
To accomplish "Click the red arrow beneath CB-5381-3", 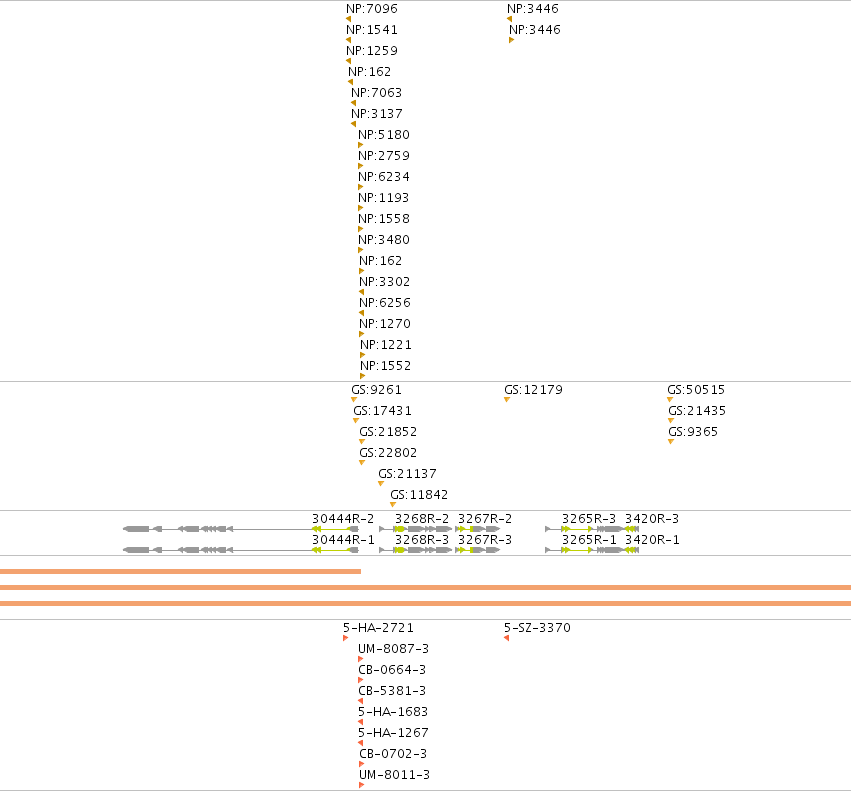I will [360, 701].
